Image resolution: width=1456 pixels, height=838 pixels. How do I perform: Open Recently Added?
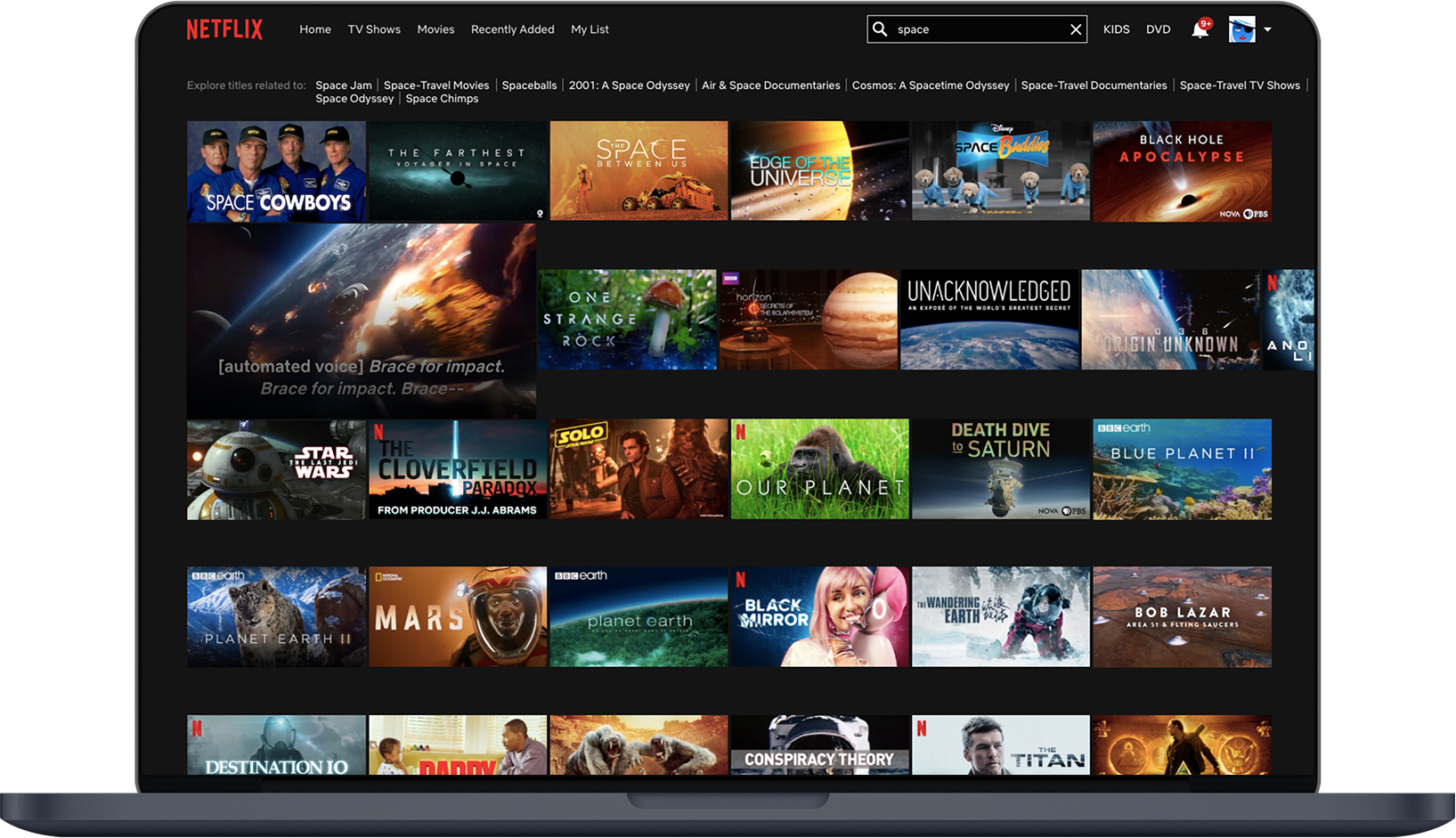click(x=512, y=28)
